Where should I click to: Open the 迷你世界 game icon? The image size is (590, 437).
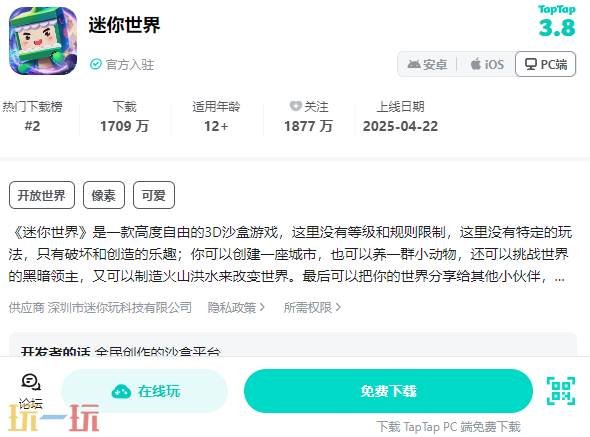coord(43,41)
